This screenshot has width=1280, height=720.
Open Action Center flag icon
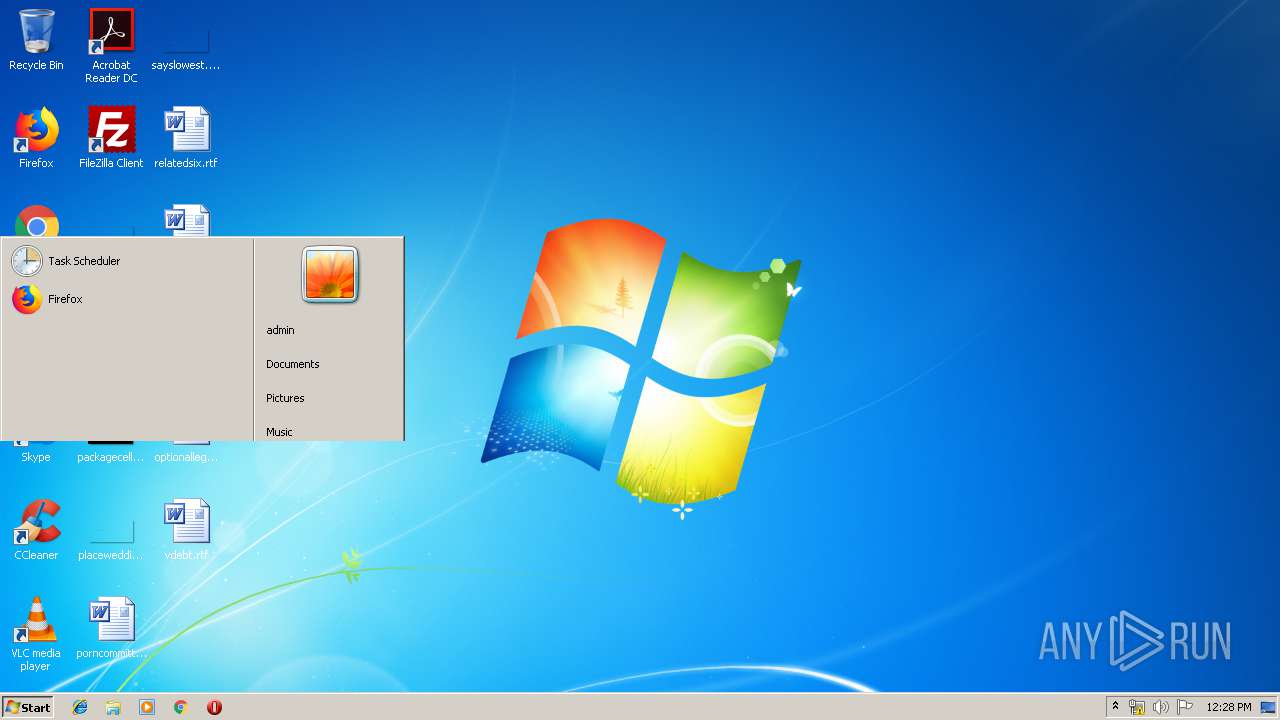(1185, 707)
